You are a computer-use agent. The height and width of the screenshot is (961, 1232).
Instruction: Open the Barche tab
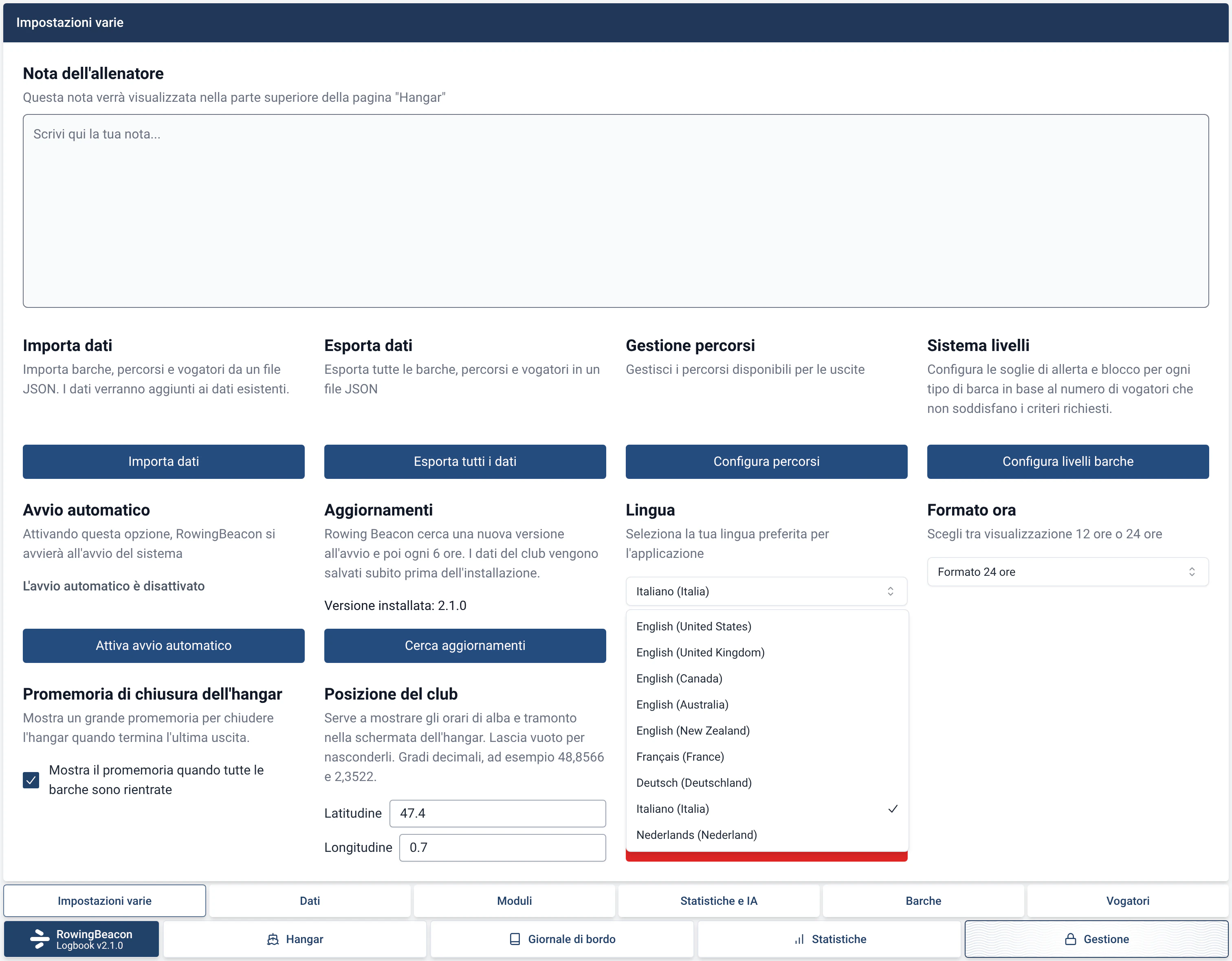pyautogui.click(x=924, y=901)
